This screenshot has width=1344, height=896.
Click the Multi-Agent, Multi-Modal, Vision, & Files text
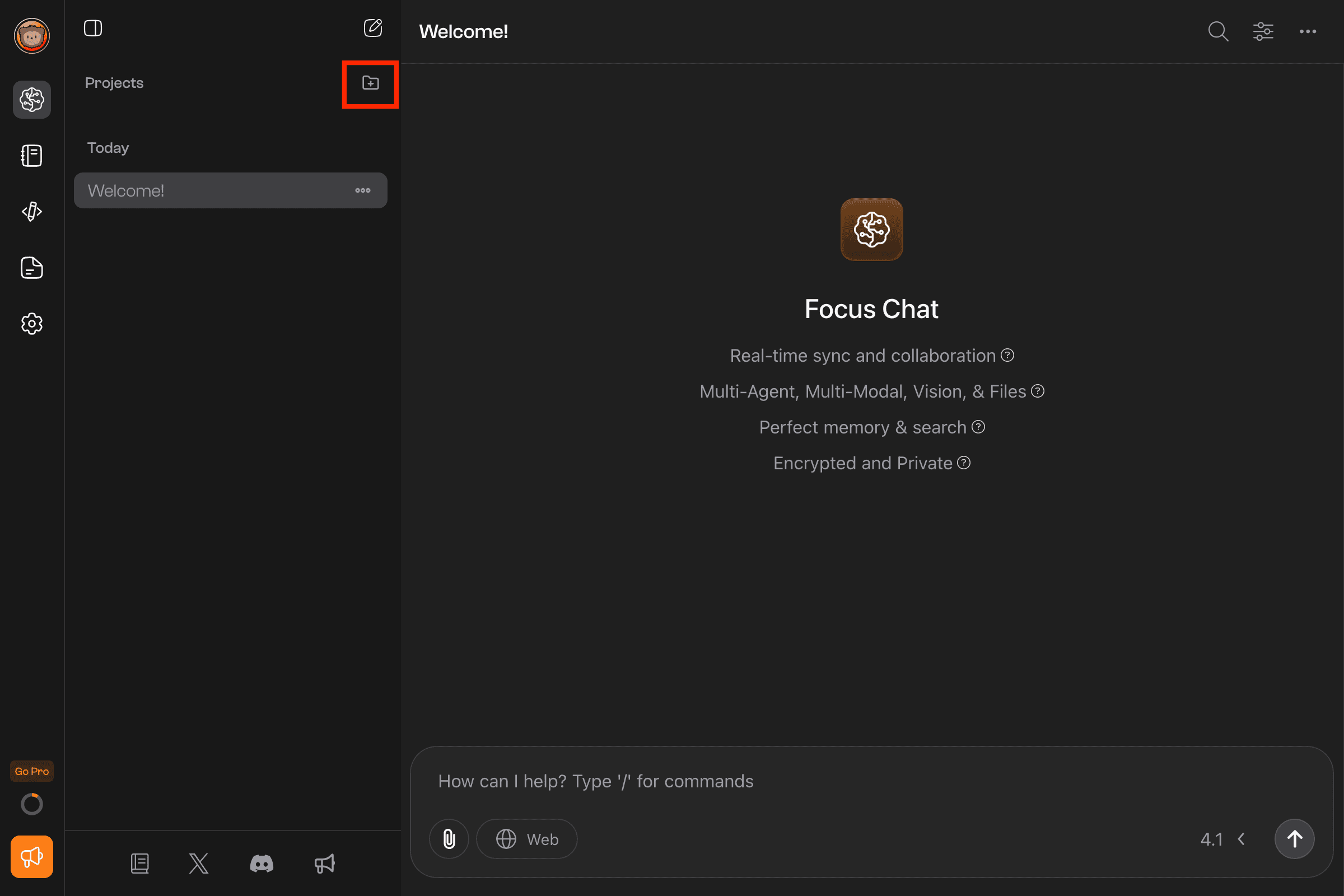(863, 392)
